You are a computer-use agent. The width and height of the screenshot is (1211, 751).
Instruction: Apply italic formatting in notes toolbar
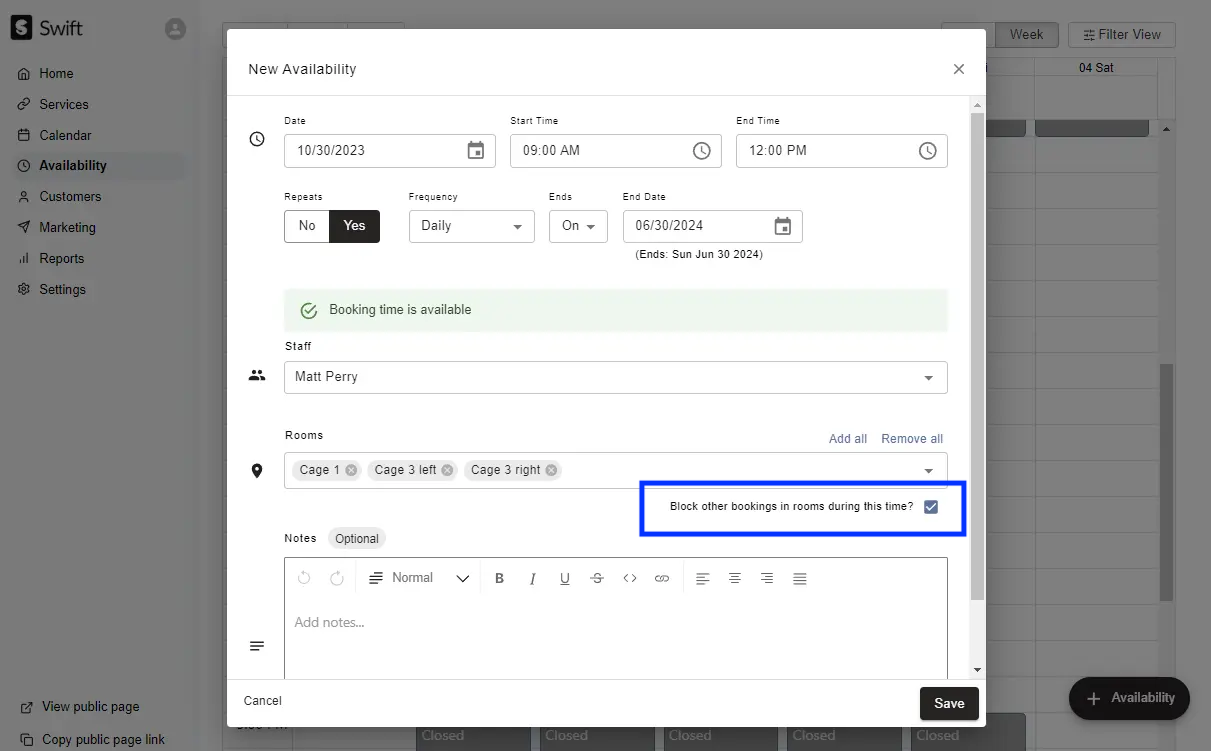tap(532, 579)
